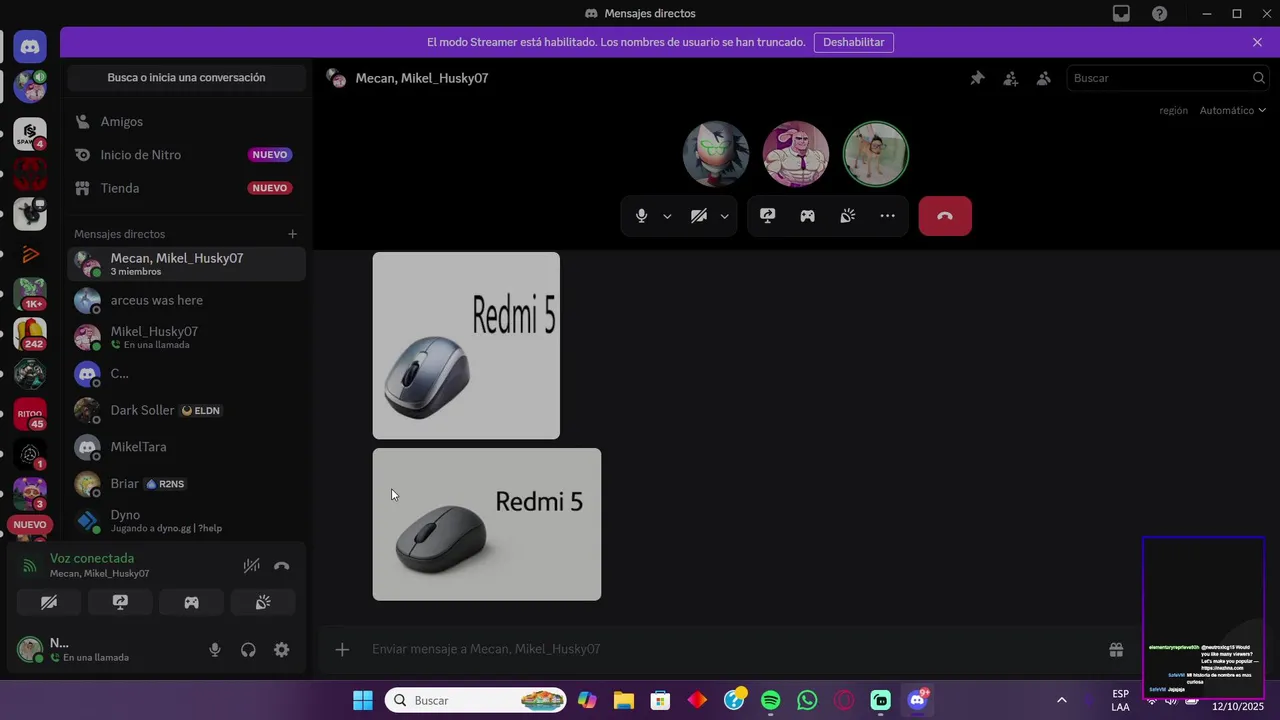The height and width of the screenshot is (720, 1280).
Task: Open the SPAWN server icon in sidebar
Action: click(30, 133)
